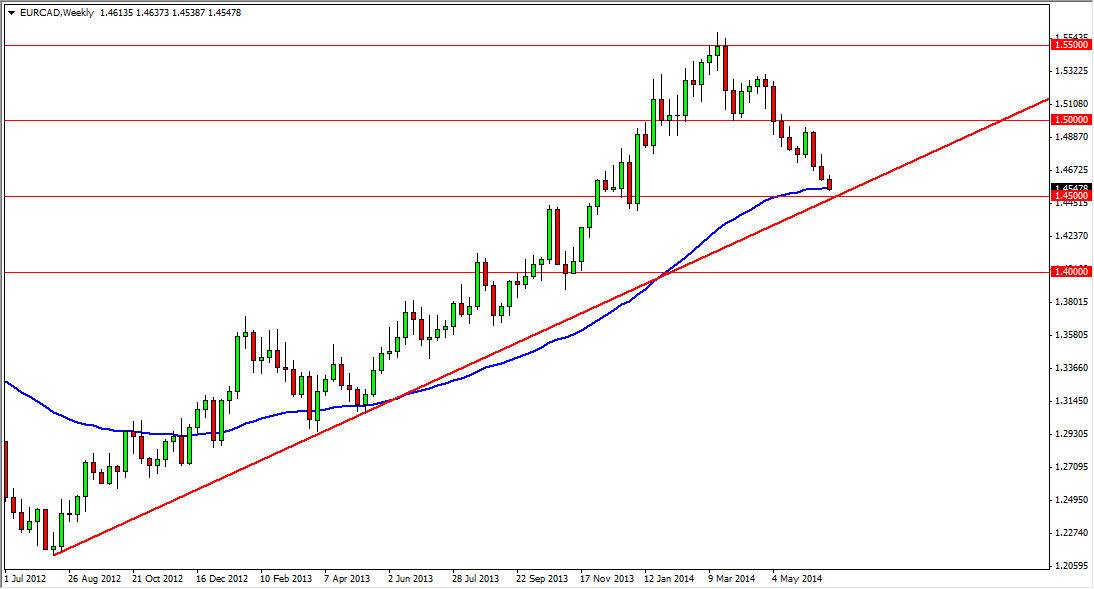Click the 1.53225 price axis label
Screen dimensions: 1094x589
[1072, 71]
